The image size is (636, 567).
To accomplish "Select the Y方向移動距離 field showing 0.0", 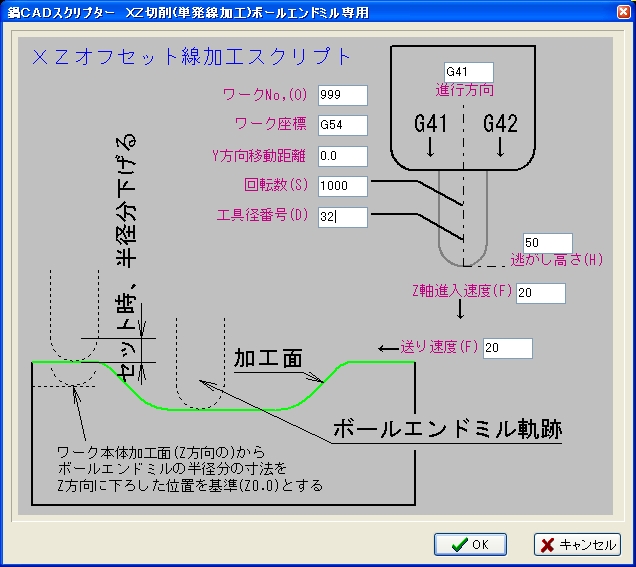I will pyautogui.click(x=343, y=156).
